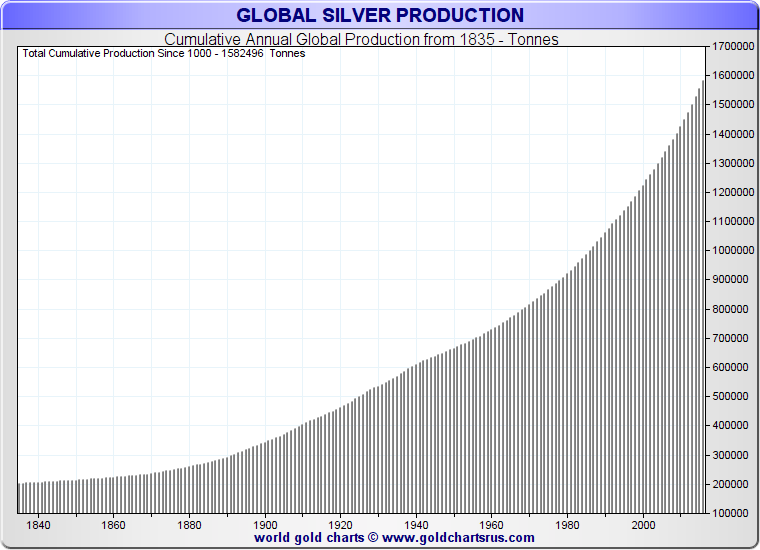Click the 1100000 y-axis label
Viewport: 760px width, 550px height.
[x=733, y=221]
